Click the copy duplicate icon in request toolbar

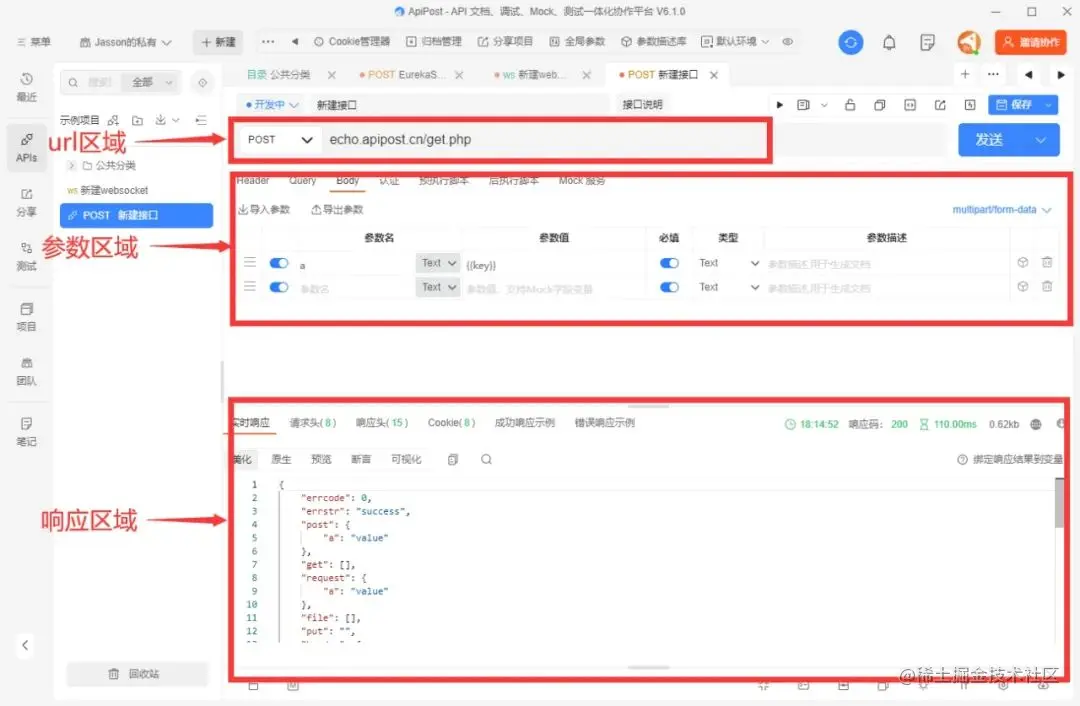coord(880,105)
